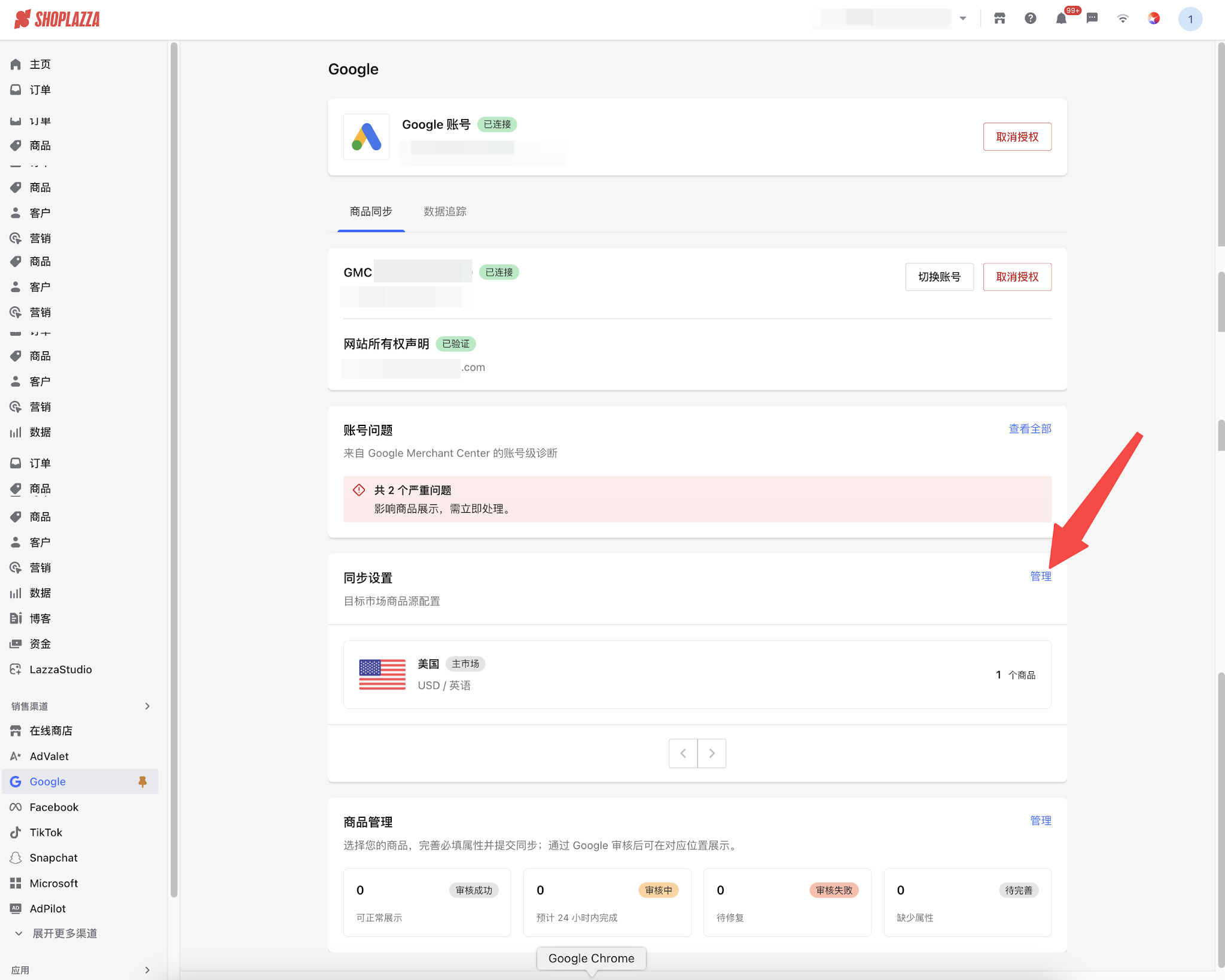The height and width of the screenshot is (980, 1225).
Task: Click 取消授权 for GMC
Action: [1017, 277]
